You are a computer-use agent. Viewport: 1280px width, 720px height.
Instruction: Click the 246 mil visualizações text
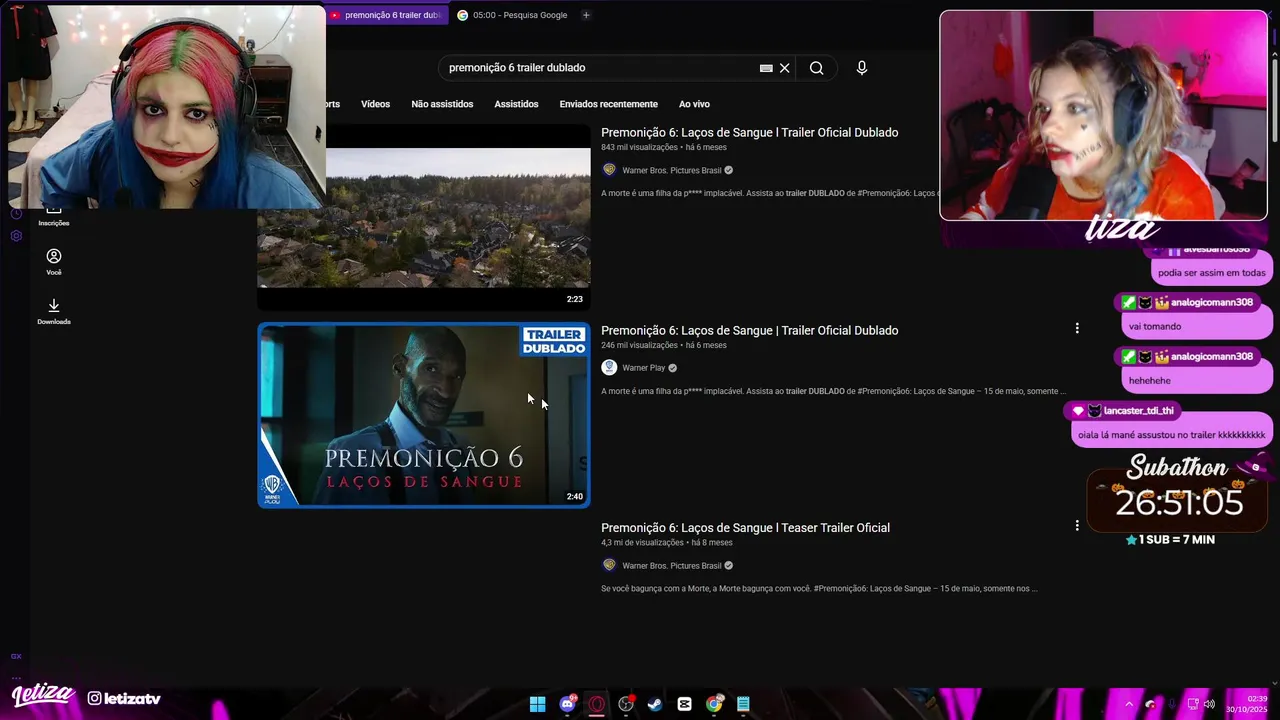[639, 345]
